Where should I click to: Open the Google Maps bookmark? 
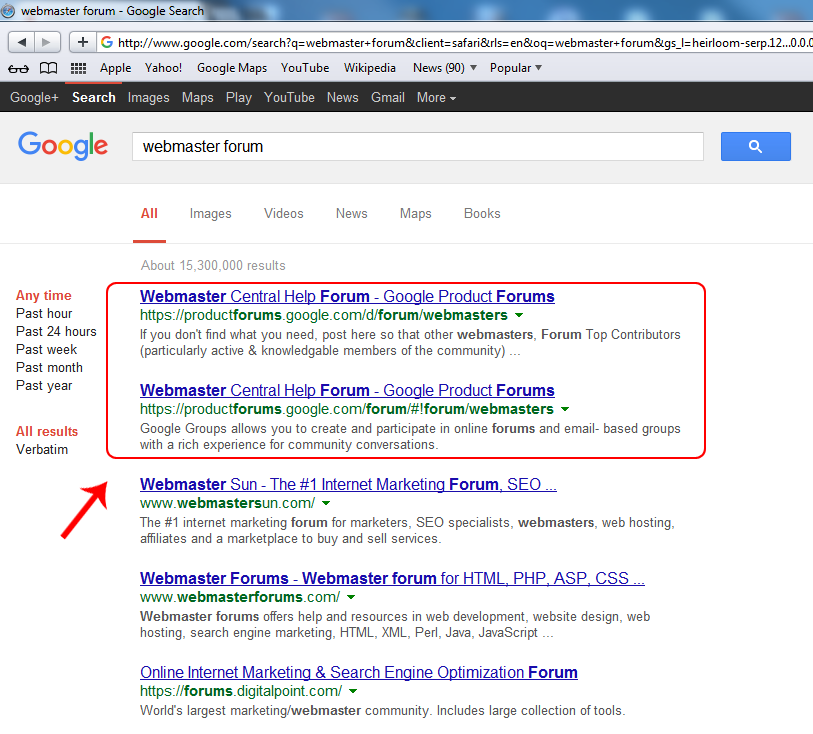click(x=232, y=68)
